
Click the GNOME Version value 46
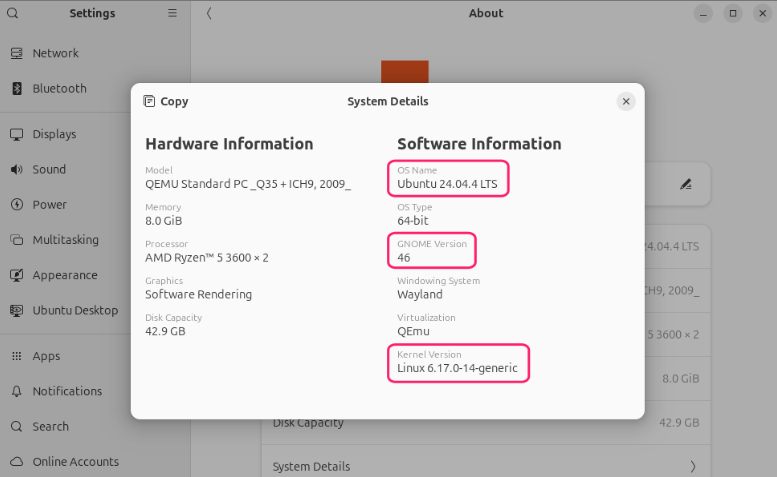click(403, 258)
